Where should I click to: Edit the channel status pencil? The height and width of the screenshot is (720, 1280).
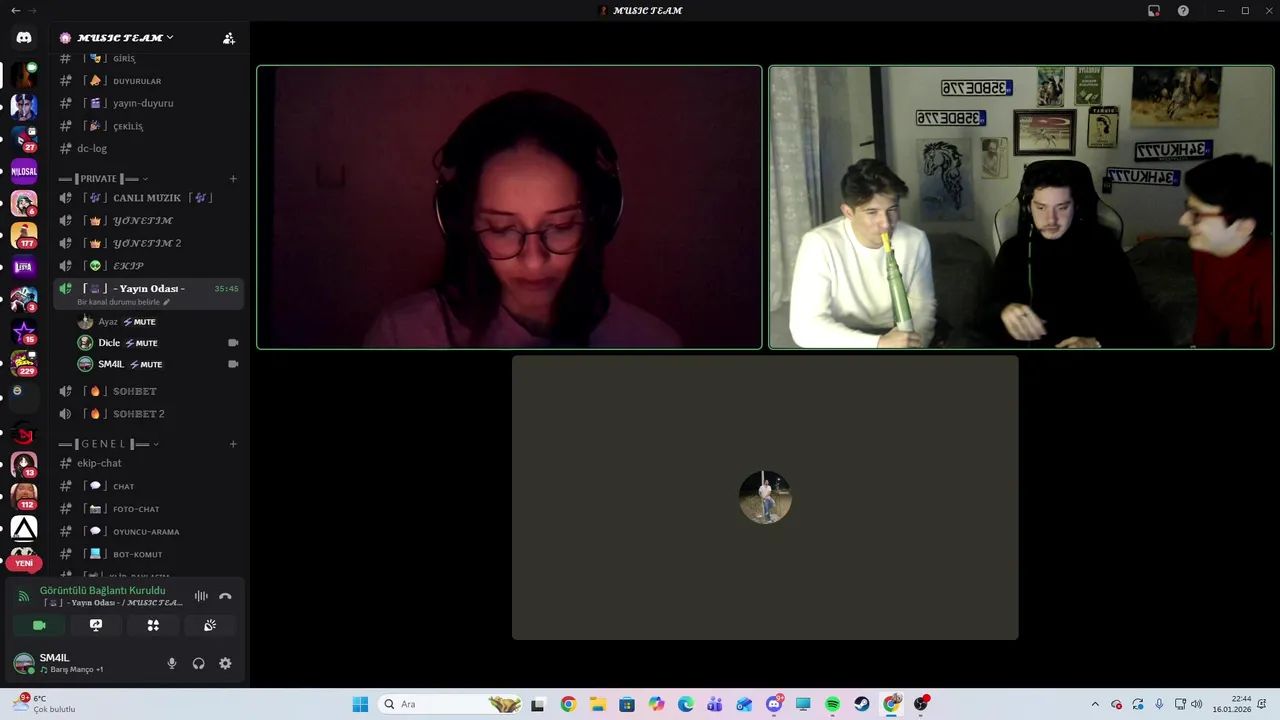167,302
